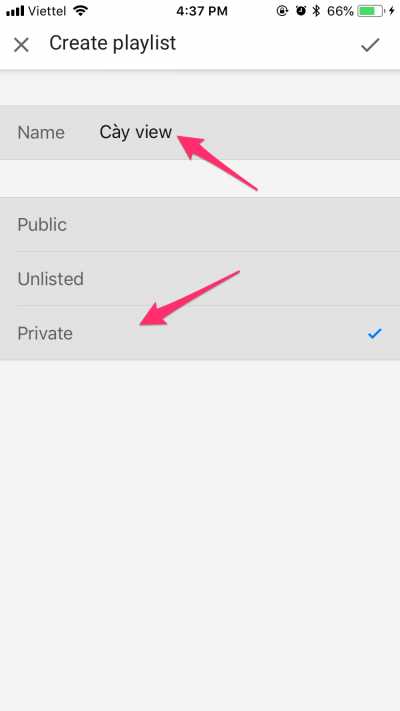400x711 pixels.
Task: Tap the blue checkmark beside Private
Action: click(x=375, y=333)
